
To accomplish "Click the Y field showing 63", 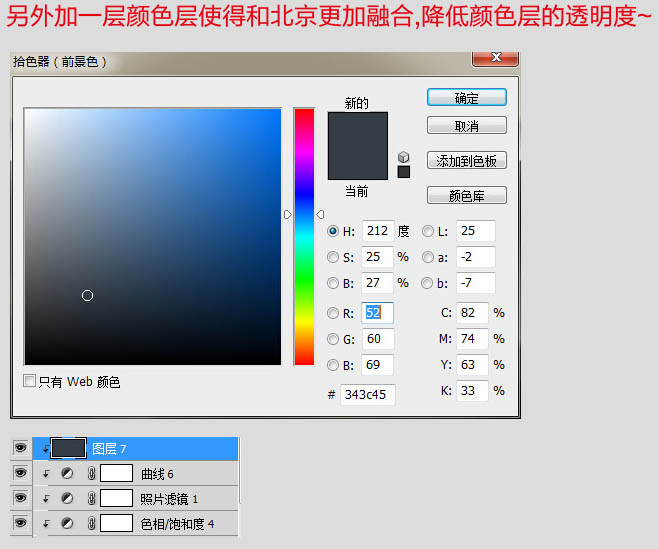I will pyautogui.click(x=472, y=365).
